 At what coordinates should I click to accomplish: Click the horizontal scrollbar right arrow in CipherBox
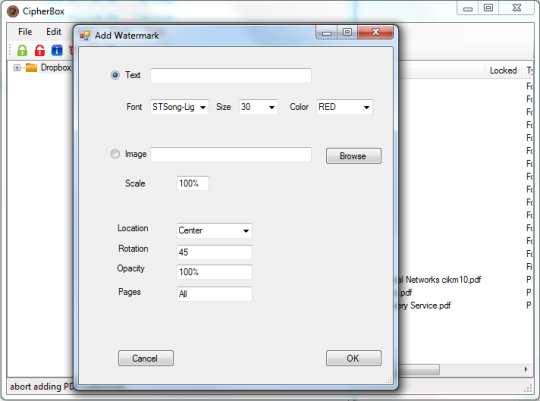(x=526, y=369)
